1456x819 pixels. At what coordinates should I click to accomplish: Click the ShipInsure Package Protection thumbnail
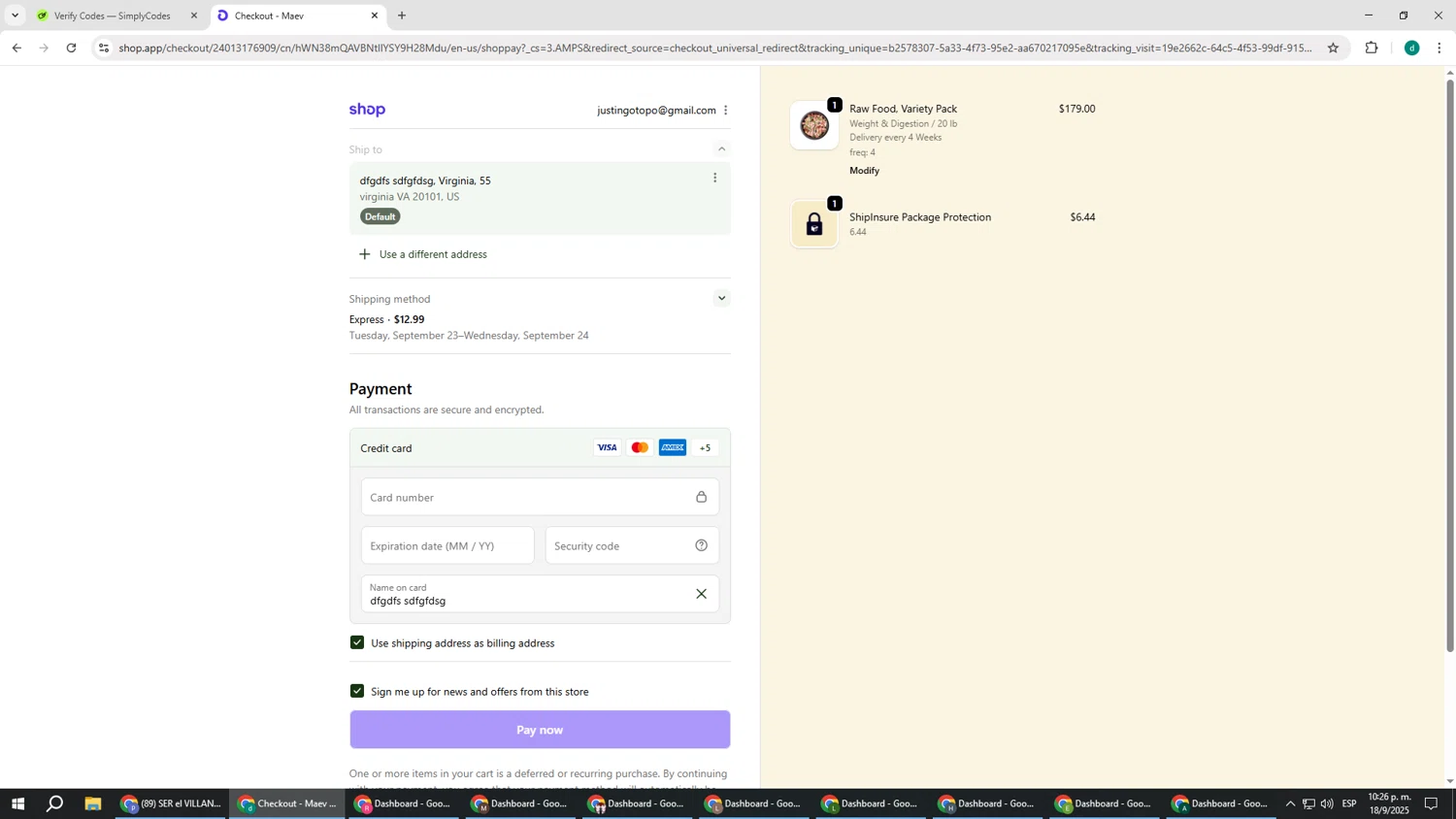[x=814, y=224]
